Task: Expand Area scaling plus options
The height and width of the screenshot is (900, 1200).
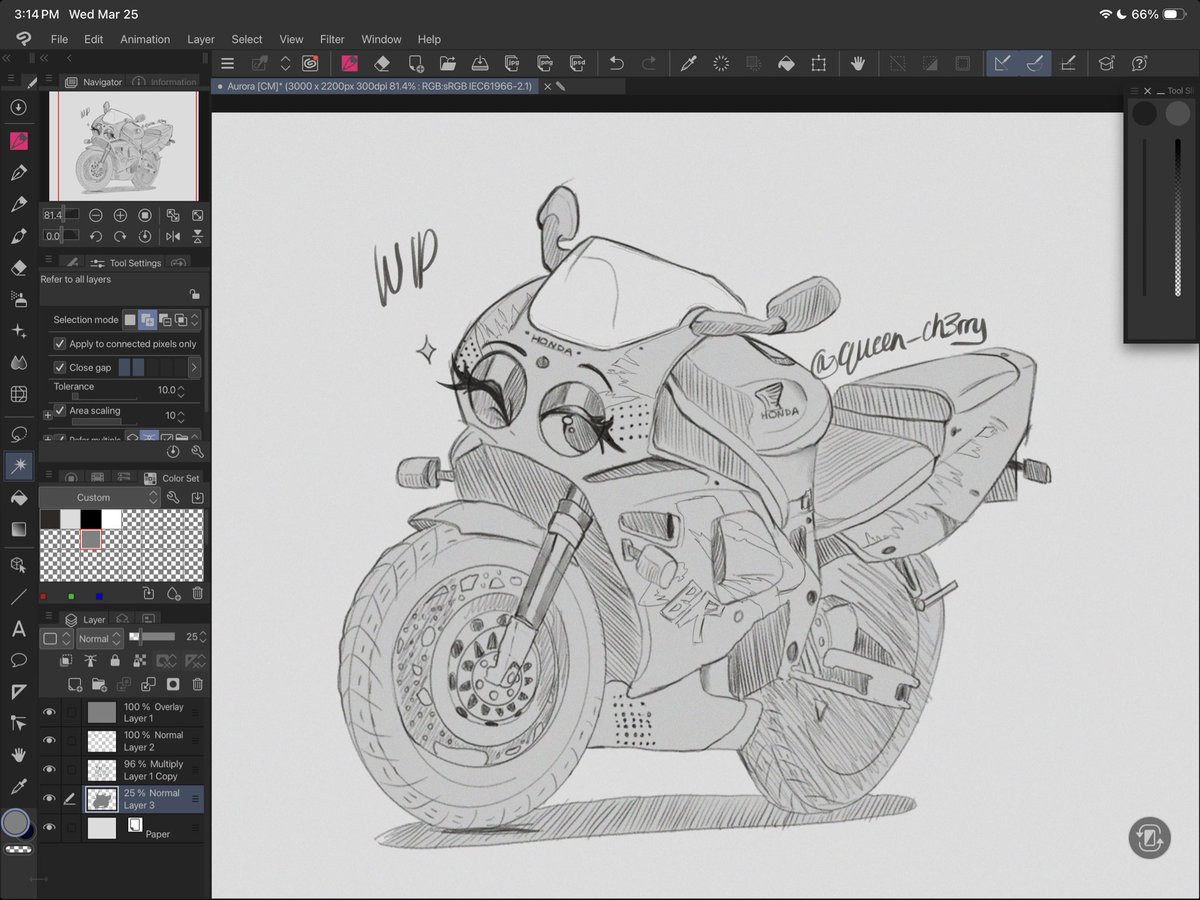Action: [x=47, y=415]
